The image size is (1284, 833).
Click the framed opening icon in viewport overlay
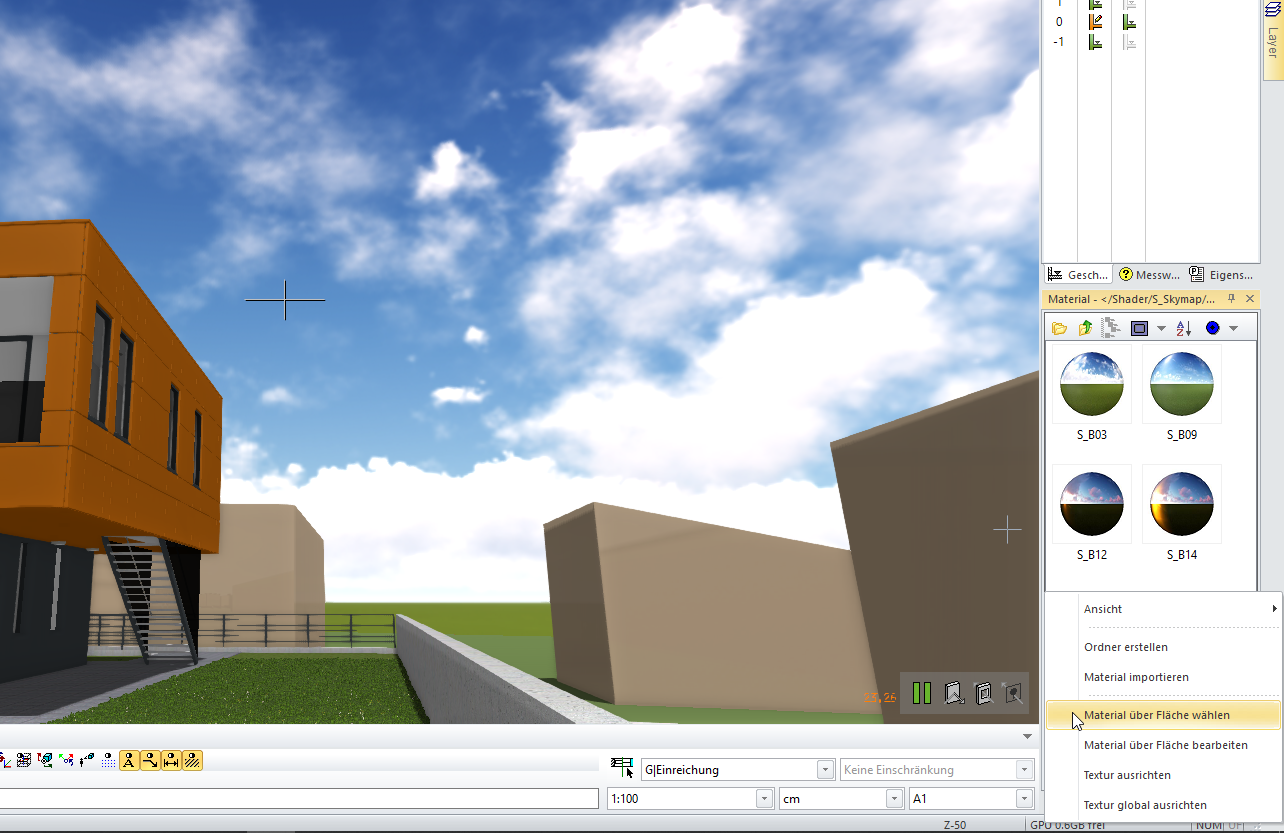pyautogui.click(x=981, y=691)
